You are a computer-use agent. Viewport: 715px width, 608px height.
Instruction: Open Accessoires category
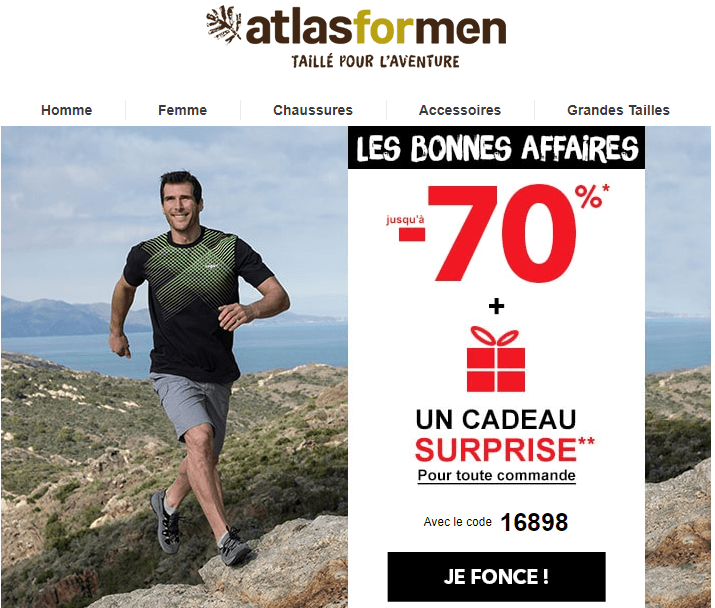click(x=460, y=110)
